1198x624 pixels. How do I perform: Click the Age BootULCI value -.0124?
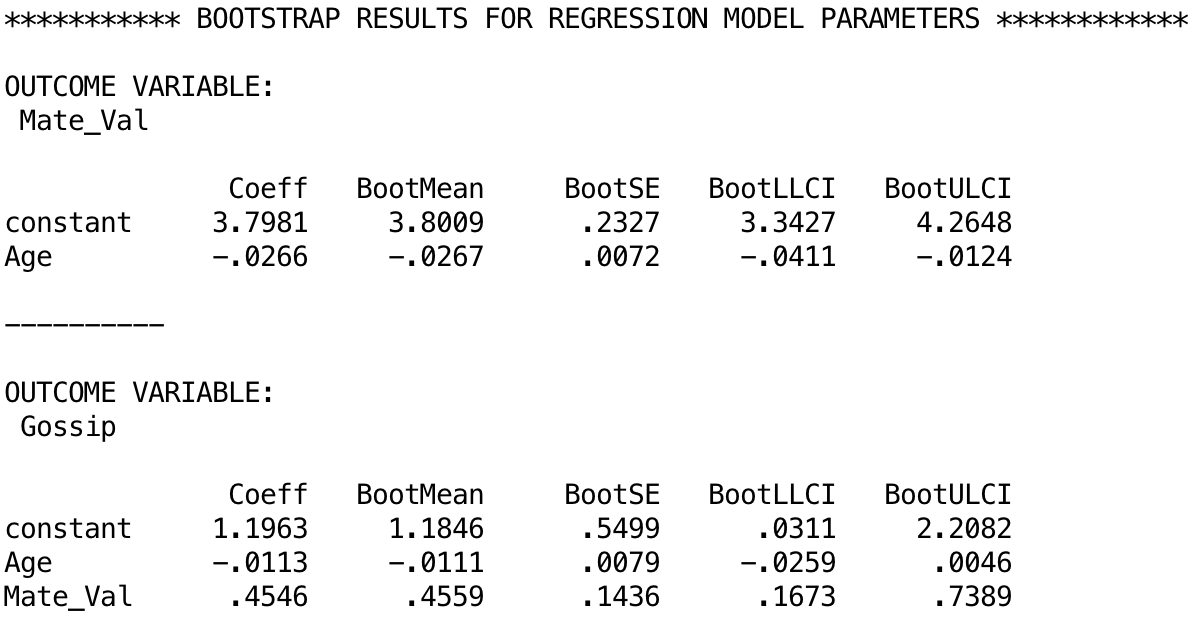(x=962, y=258)
